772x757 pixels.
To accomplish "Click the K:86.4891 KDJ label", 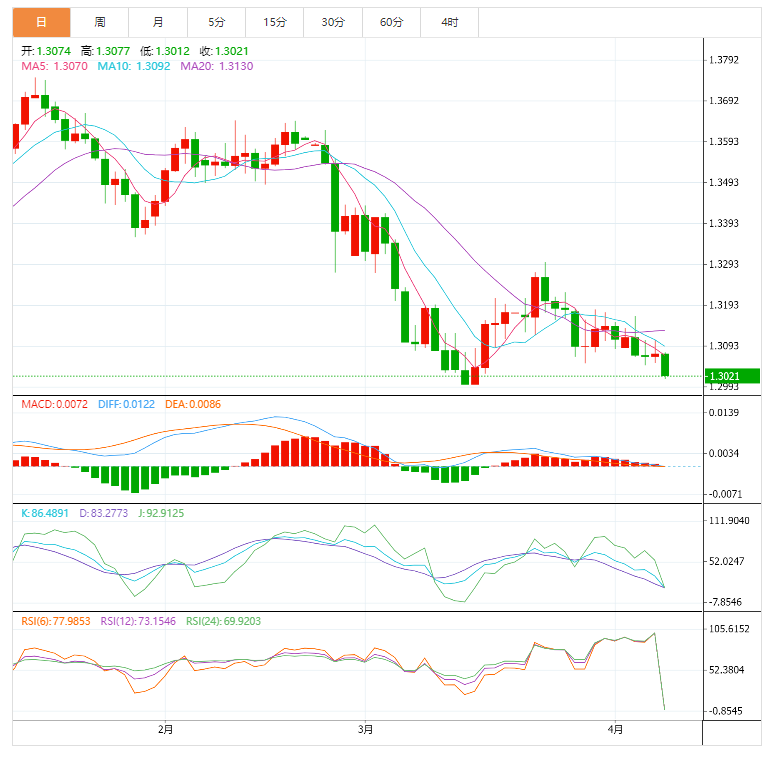I will coord(45,513).
